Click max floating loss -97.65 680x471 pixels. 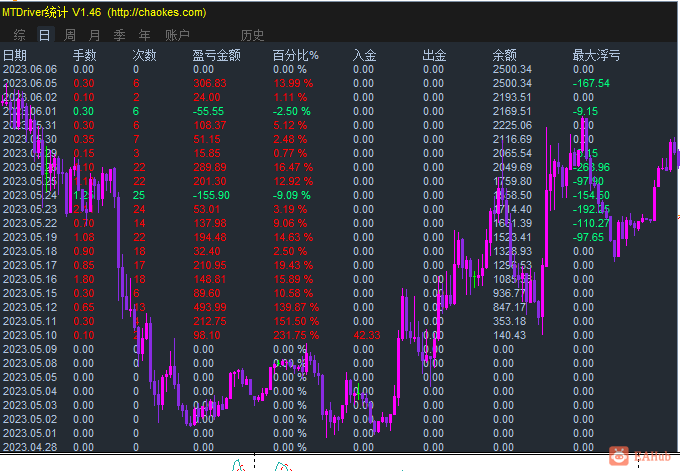(588, 237)
